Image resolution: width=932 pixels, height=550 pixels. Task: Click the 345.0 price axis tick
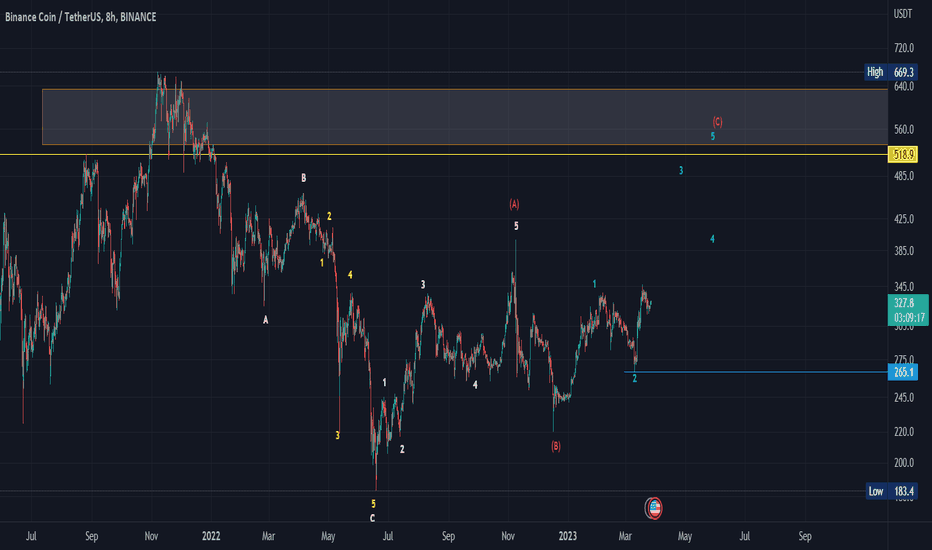(x=904, y=287)
